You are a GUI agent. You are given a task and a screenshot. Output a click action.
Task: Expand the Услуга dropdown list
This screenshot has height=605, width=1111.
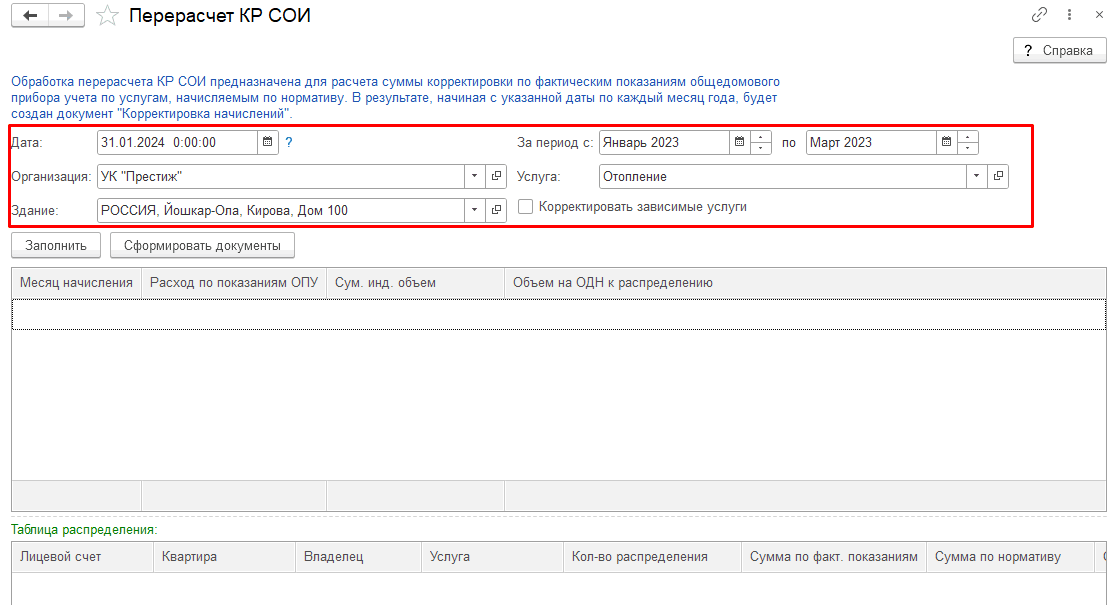[x=975, y=177]
